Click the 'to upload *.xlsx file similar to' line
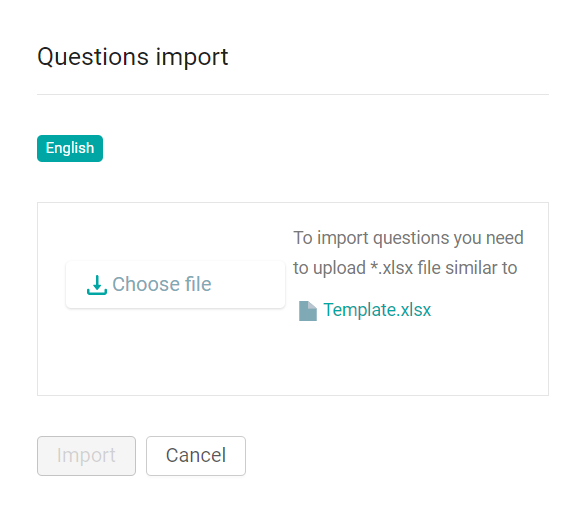 [405, 268]
